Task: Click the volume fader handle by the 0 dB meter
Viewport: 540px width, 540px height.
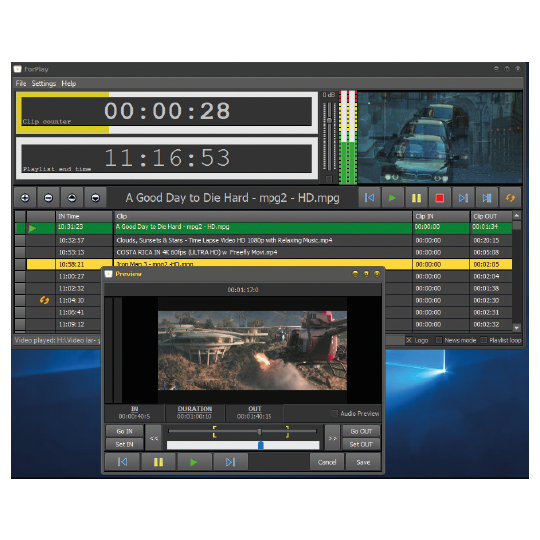Action: 329,120
